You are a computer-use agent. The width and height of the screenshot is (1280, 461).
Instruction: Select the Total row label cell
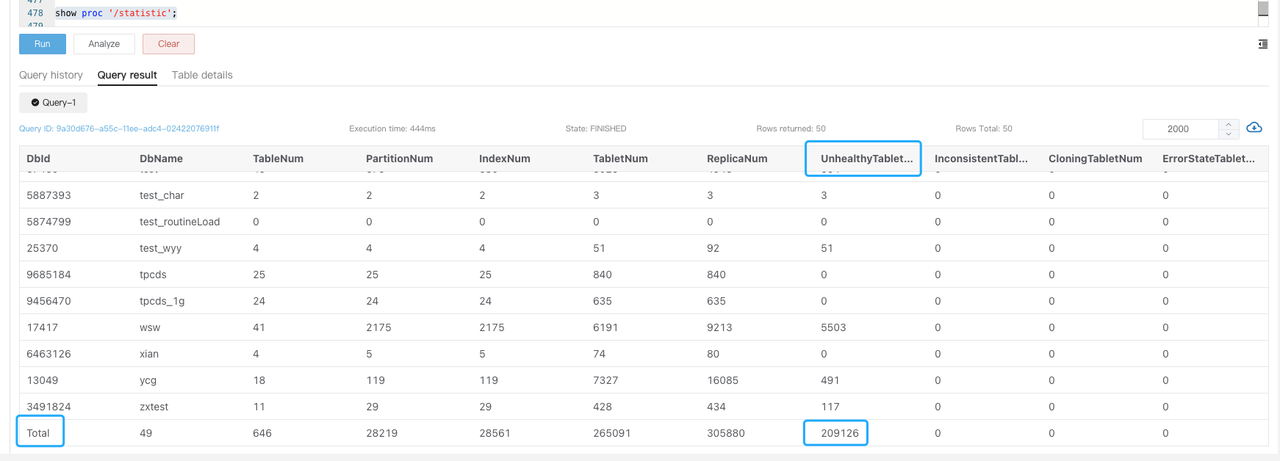pos(38,433)
